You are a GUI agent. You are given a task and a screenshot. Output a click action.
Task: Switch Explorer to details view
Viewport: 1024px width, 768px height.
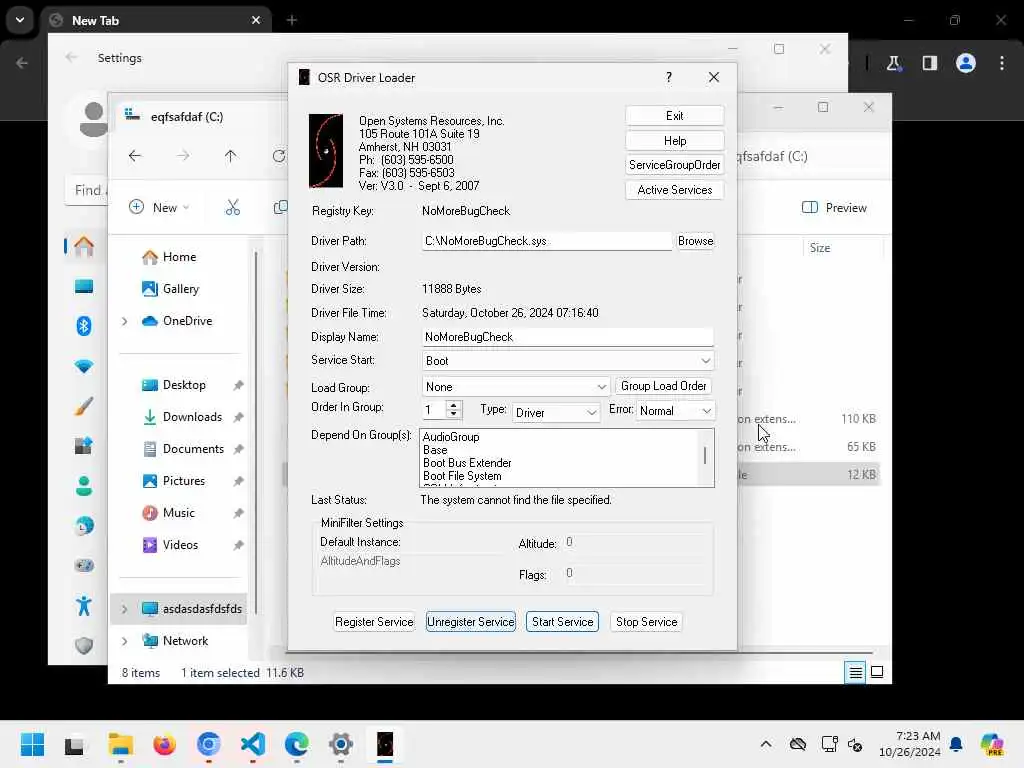(x=856, y=672)
